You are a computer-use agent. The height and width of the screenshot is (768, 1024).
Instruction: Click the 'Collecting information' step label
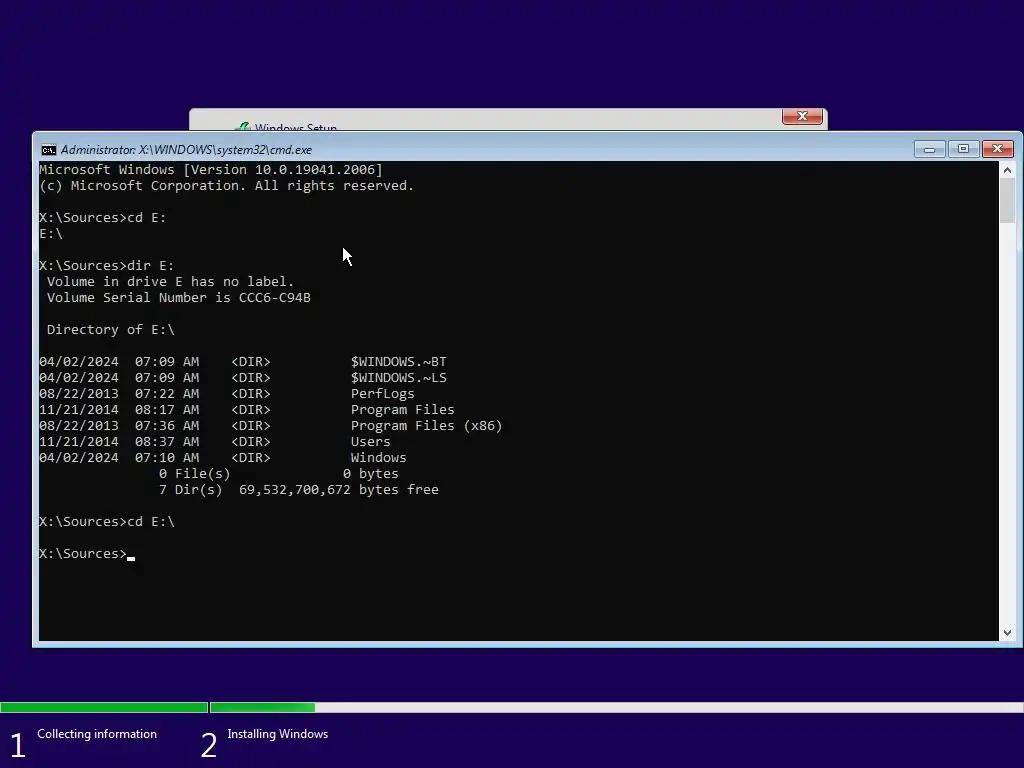click(x=97, y=734)
